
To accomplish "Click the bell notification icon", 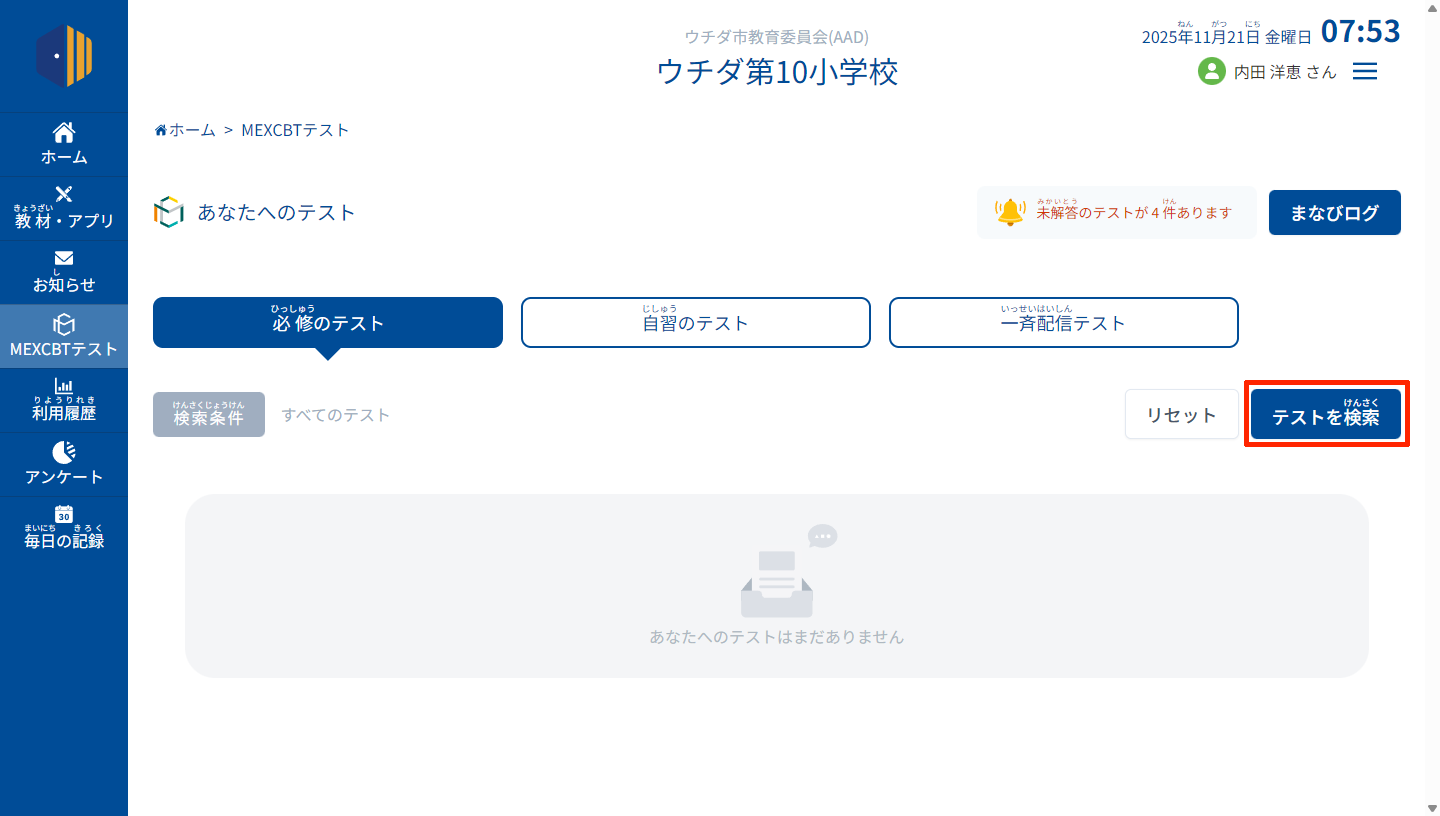I will 1010,212.
